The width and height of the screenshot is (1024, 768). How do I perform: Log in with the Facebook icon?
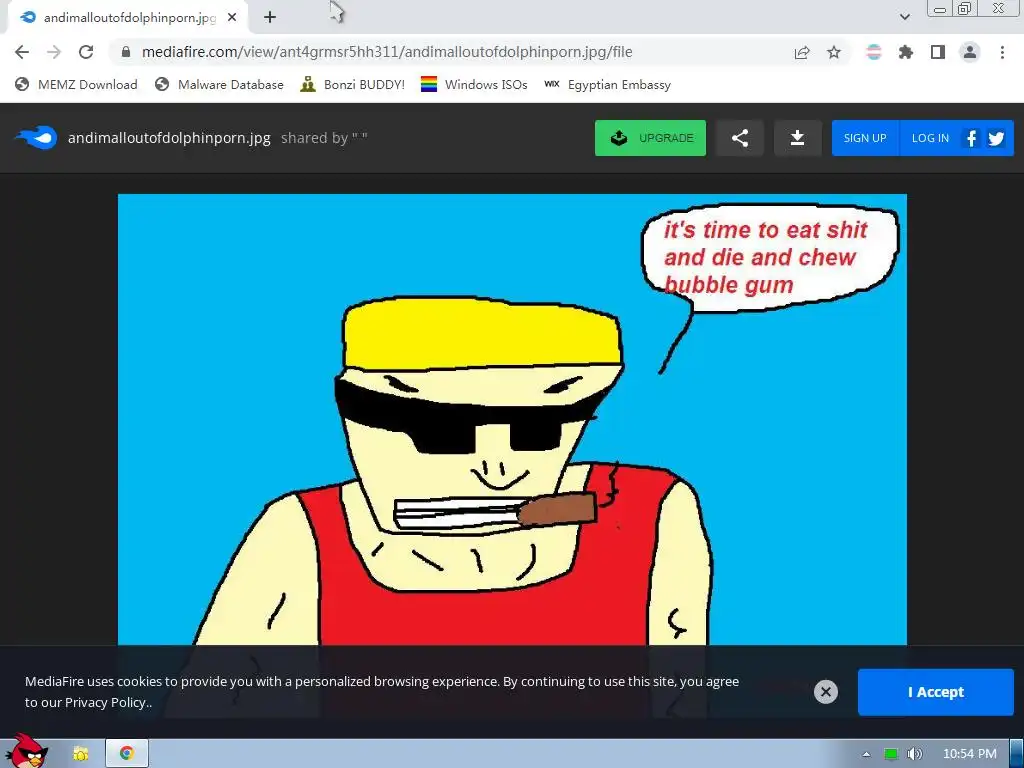(971, 138)
